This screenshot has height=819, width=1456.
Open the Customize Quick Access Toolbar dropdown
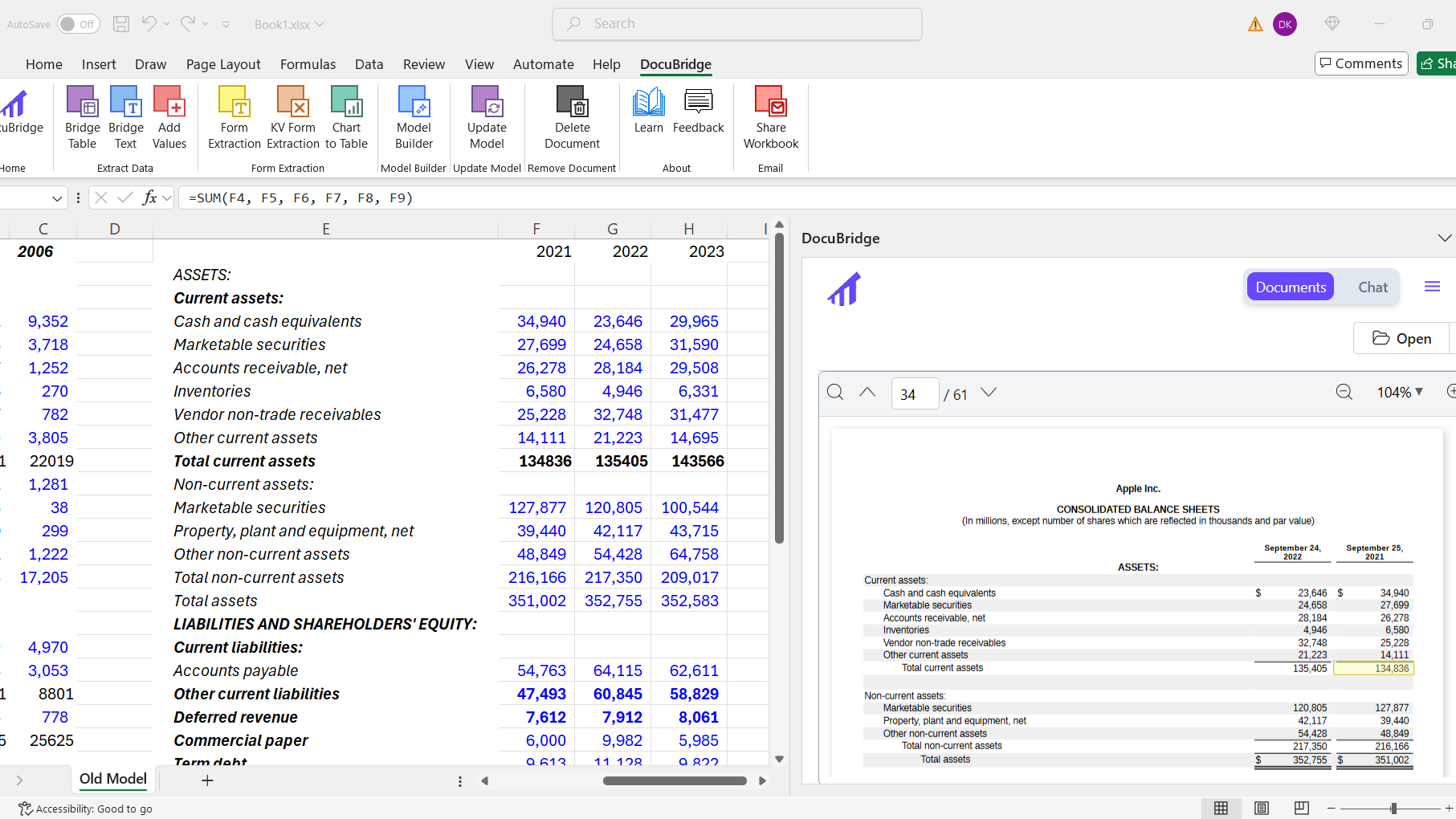coord(226,25)
